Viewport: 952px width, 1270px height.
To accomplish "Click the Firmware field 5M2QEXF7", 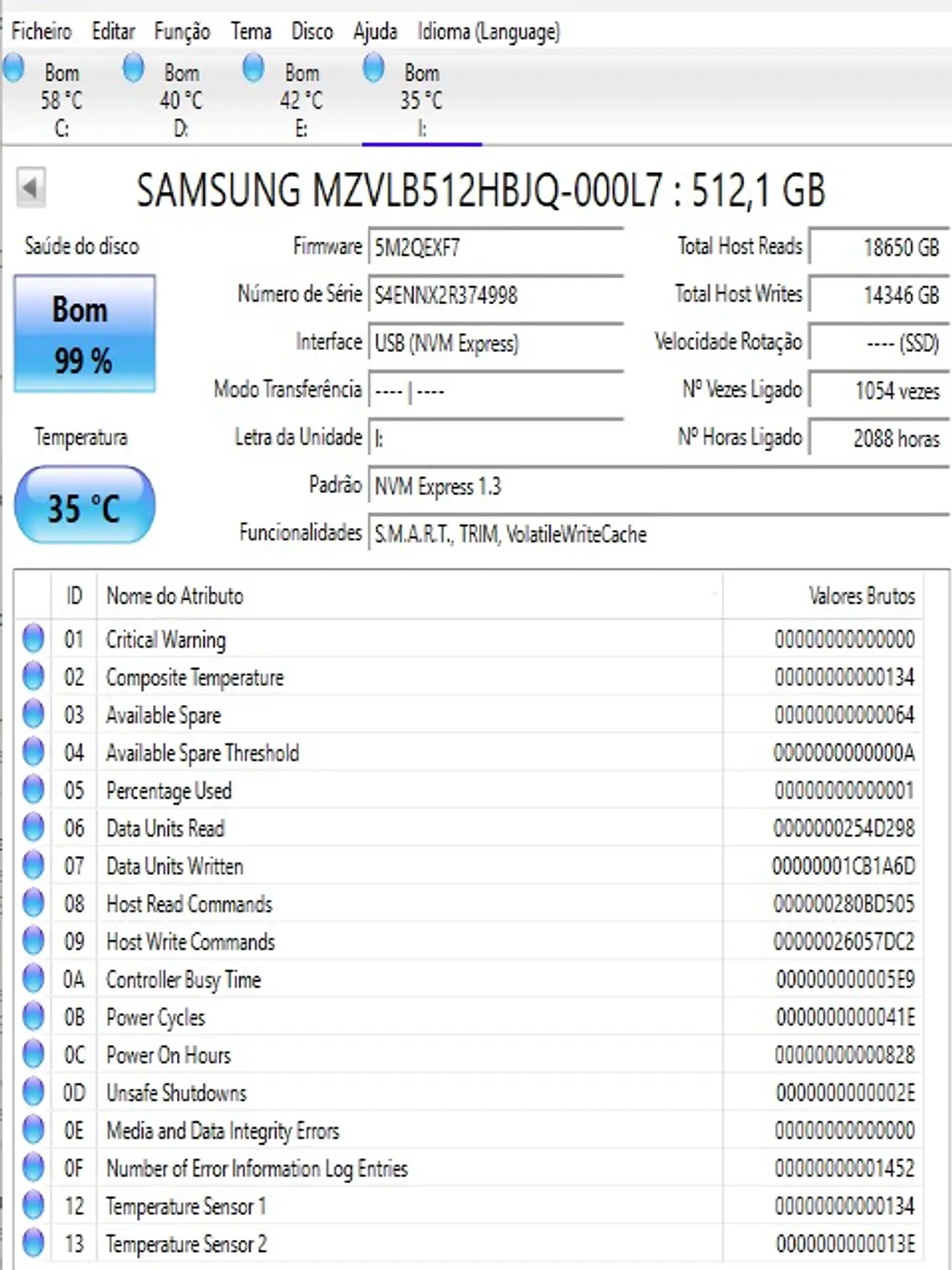I will pos(496,247).
